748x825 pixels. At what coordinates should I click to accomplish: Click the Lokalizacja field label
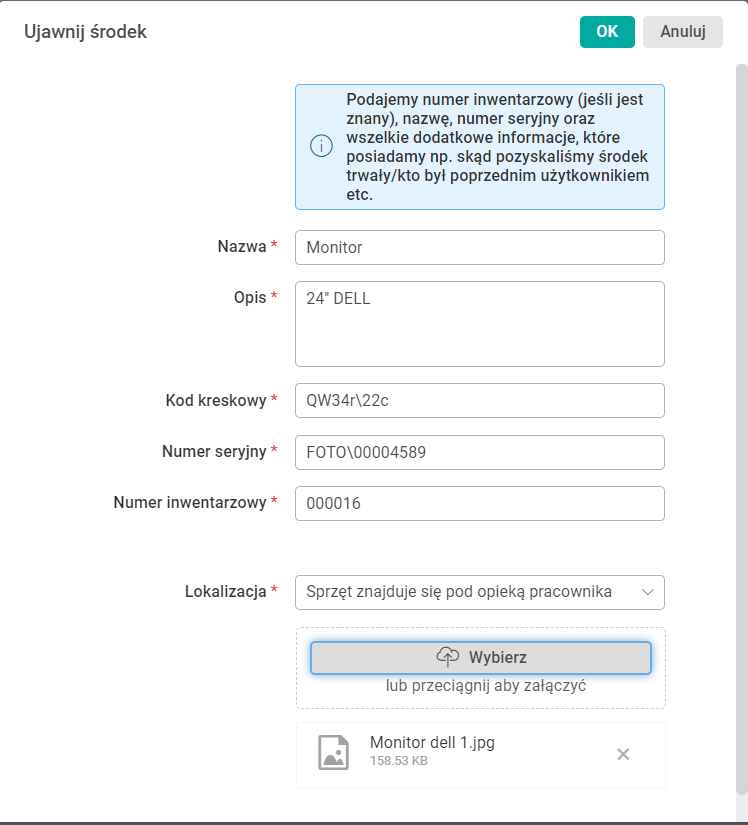(x=227, y=591)
